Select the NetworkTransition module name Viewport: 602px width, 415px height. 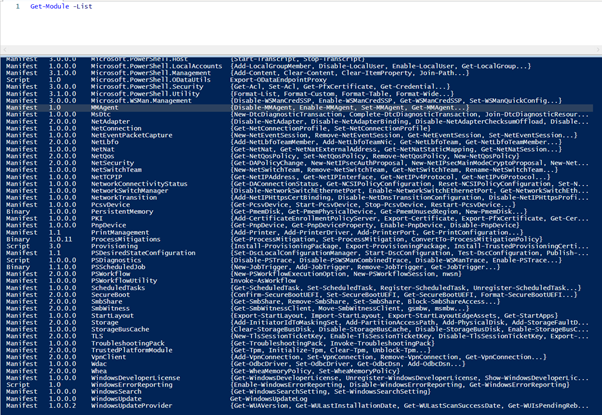coord(124,197)
